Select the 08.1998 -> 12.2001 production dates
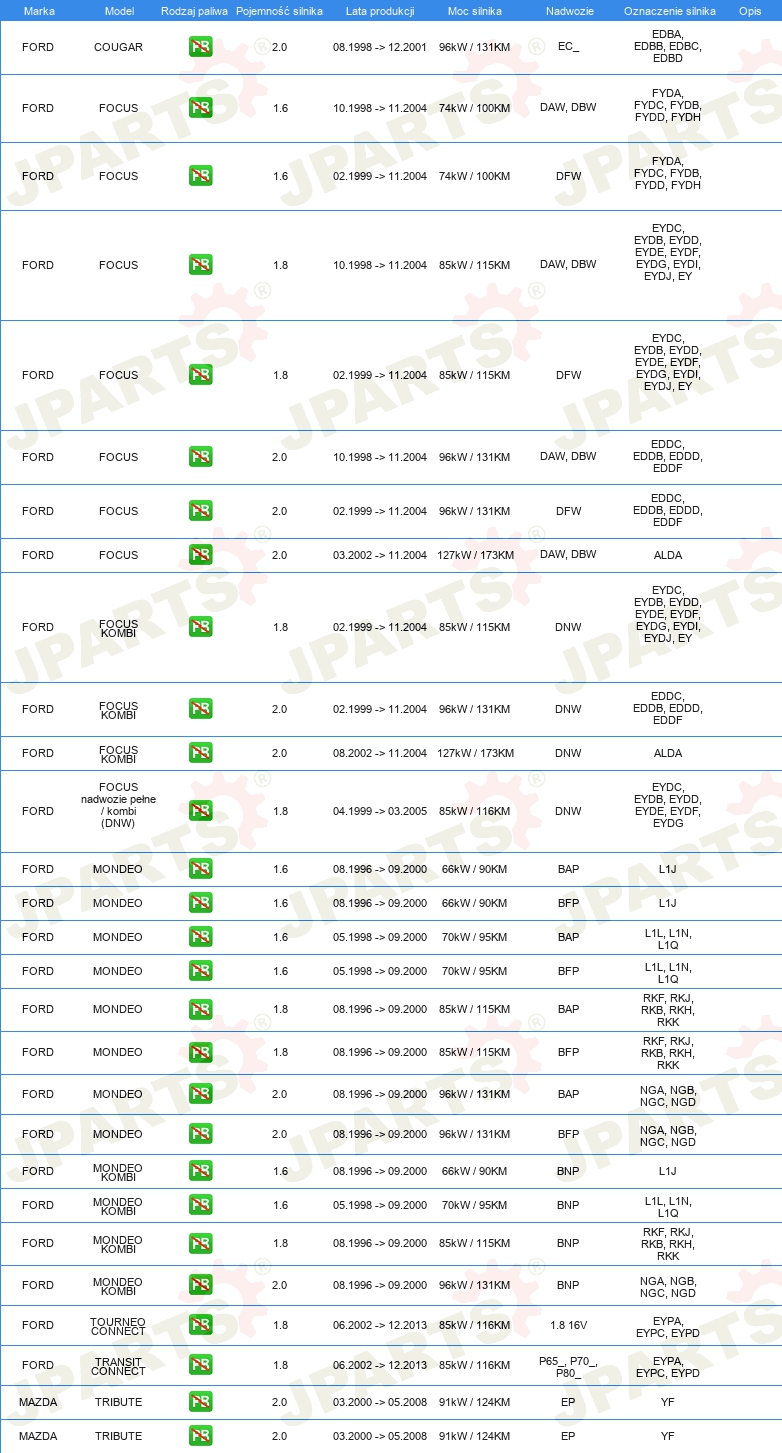This screenshot has width=782, height=1453. (x=380, y=47)
